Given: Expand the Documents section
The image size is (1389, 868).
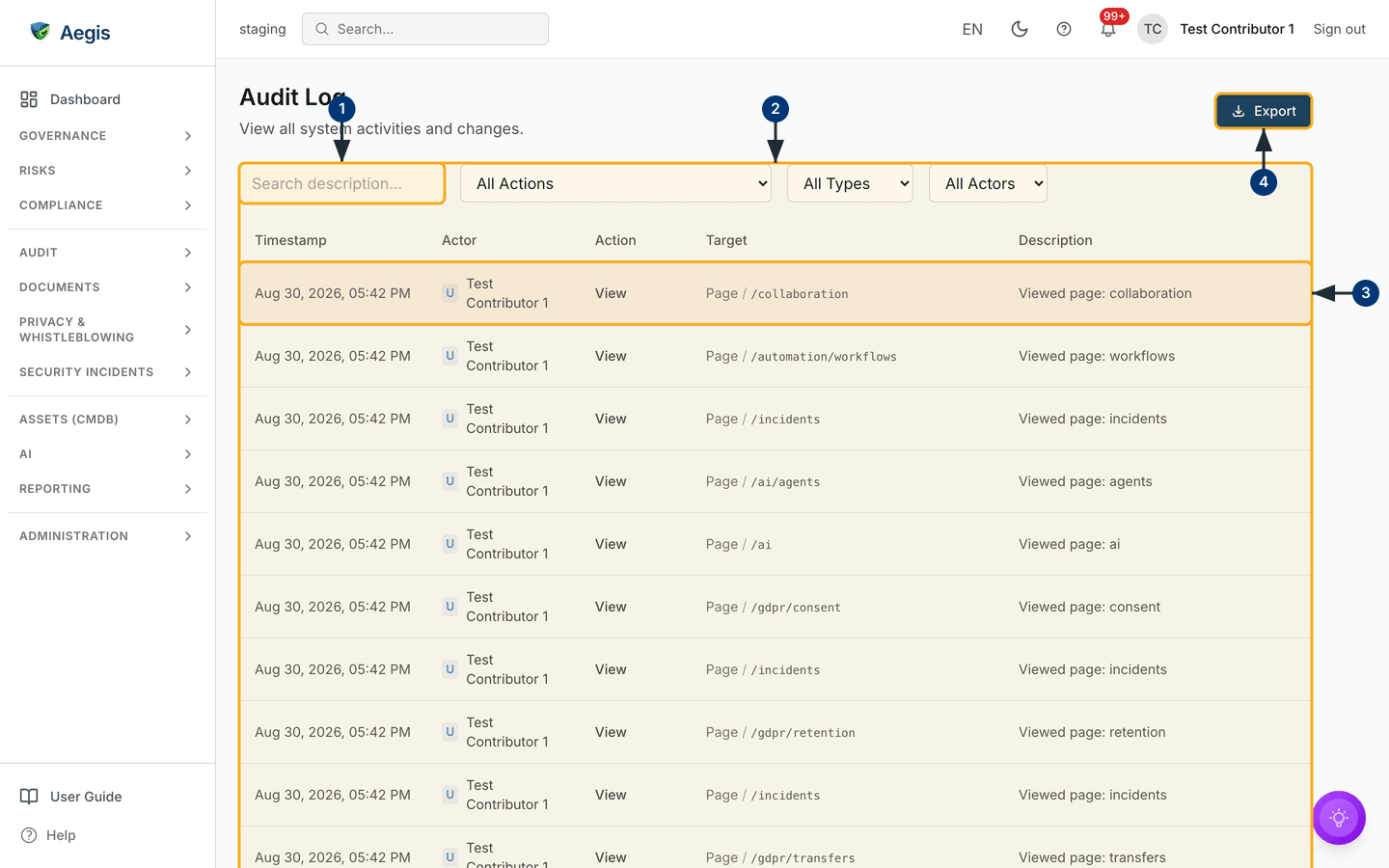Looking at the screenshot, I should pos(107,287).
